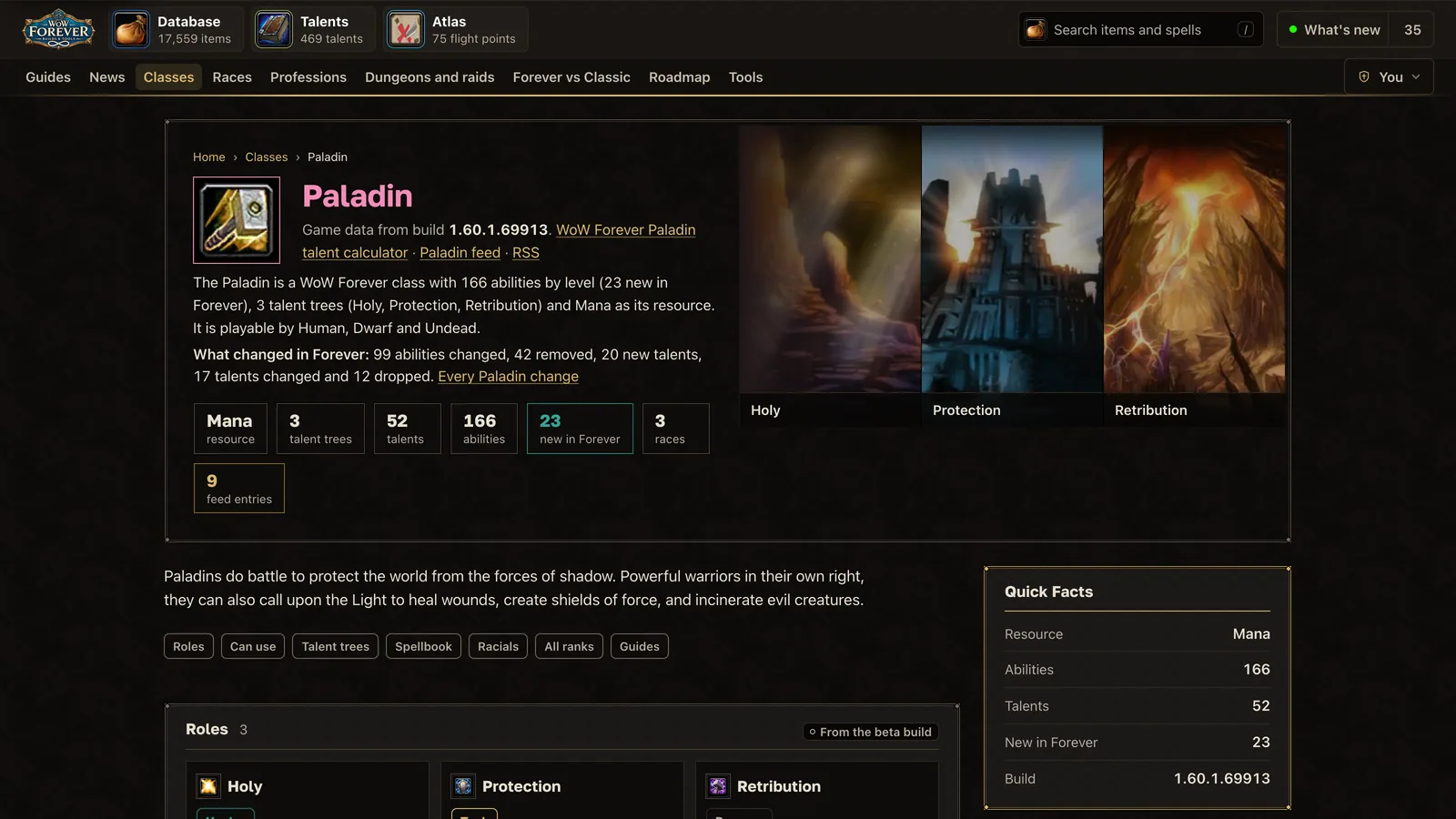
Task: Jump to Spellbook section chip
Action: [423, 646]
